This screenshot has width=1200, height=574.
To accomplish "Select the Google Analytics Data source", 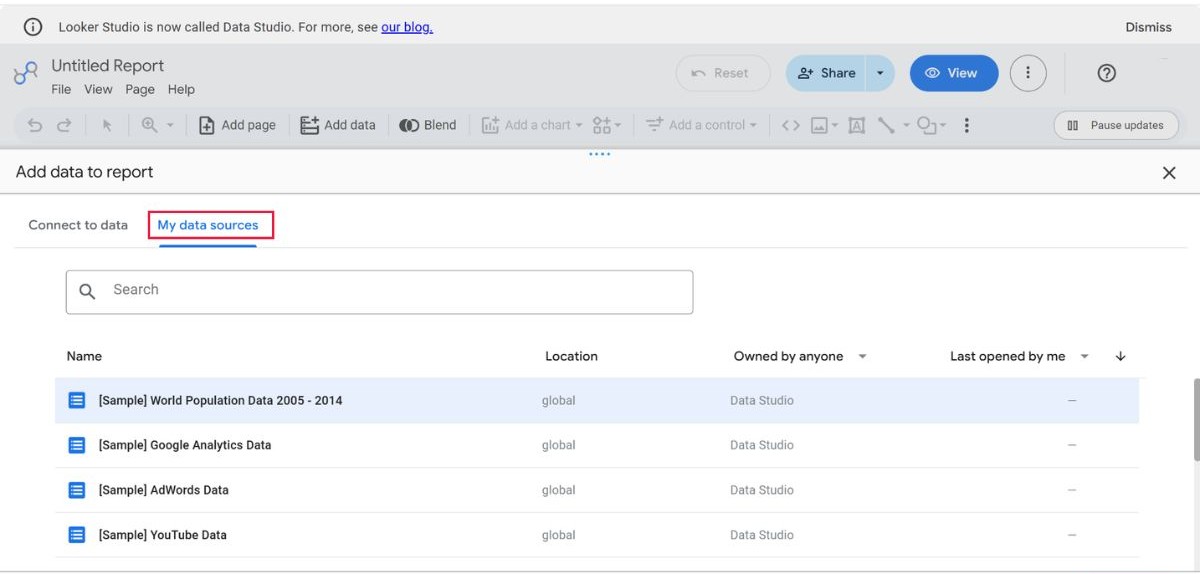I will [597, 445].
